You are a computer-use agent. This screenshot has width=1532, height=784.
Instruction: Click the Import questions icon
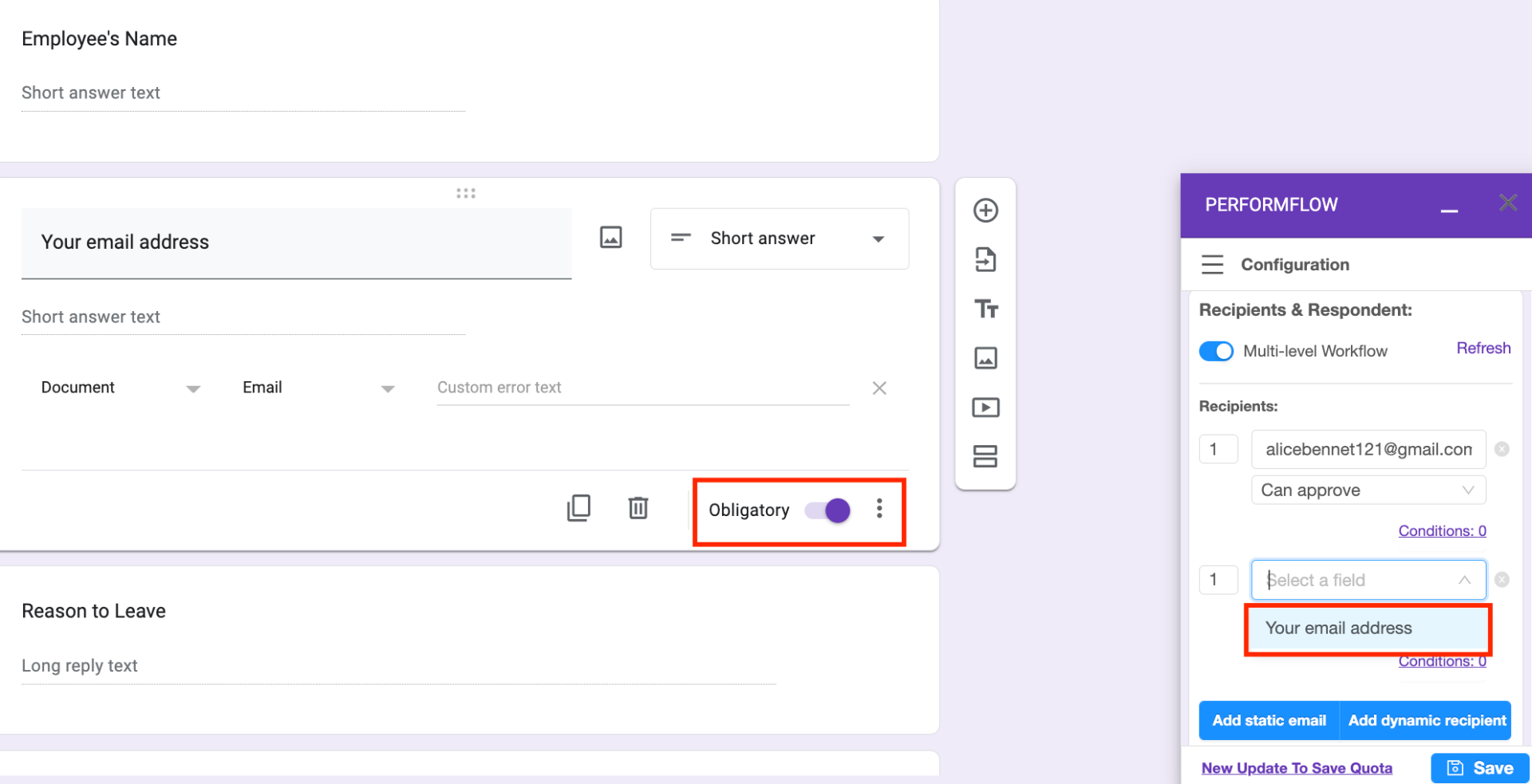985,259
